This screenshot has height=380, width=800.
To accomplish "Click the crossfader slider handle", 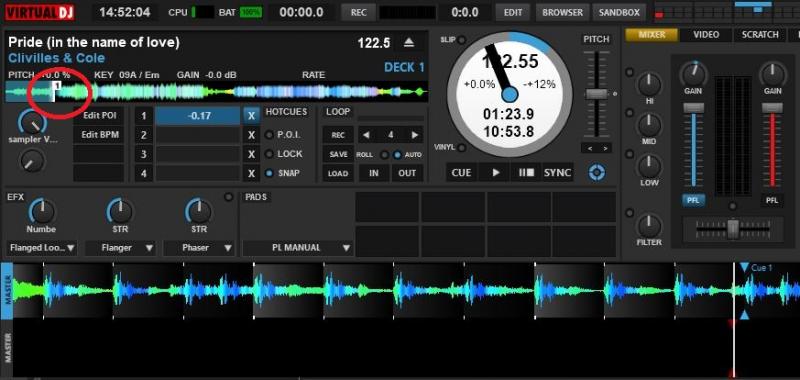I will [x=733, y=229].
